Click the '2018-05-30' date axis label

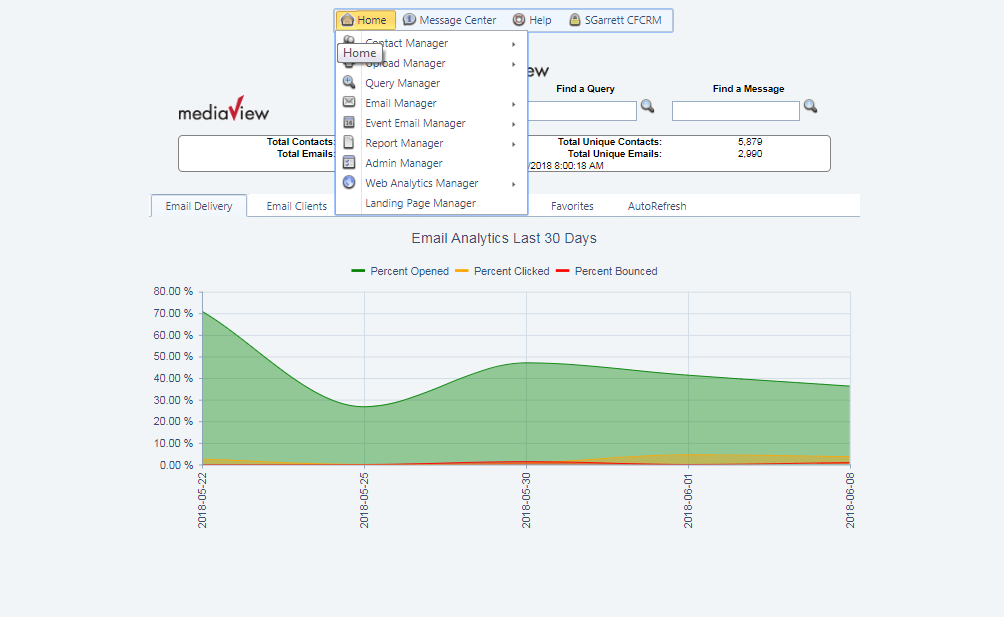pos(526,501)
